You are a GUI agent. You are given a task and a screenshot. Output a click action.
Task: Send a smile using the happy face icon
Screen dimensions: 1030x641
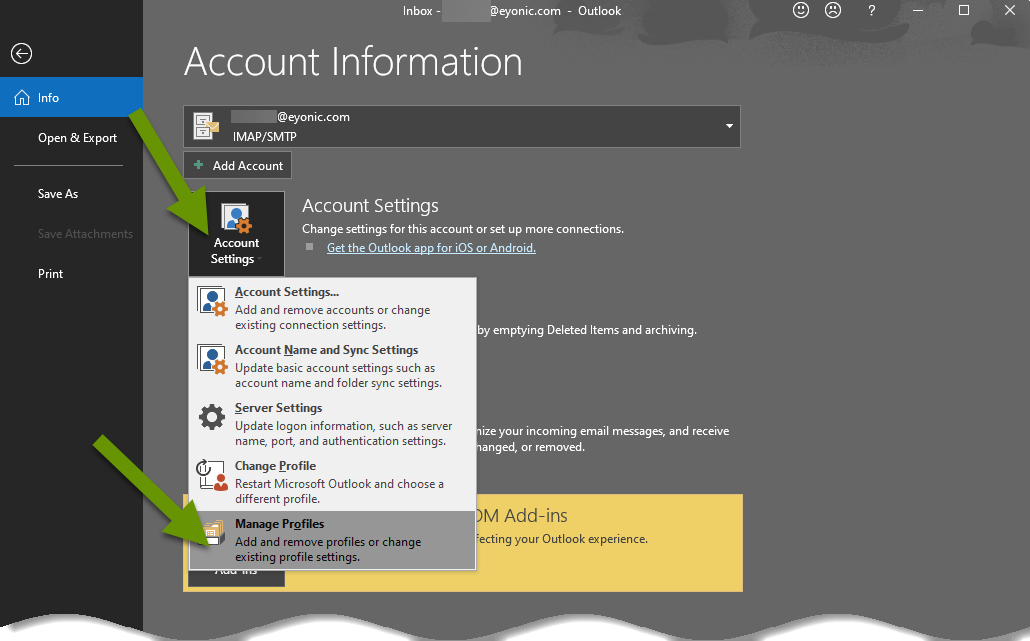click(x=801, y=11)
